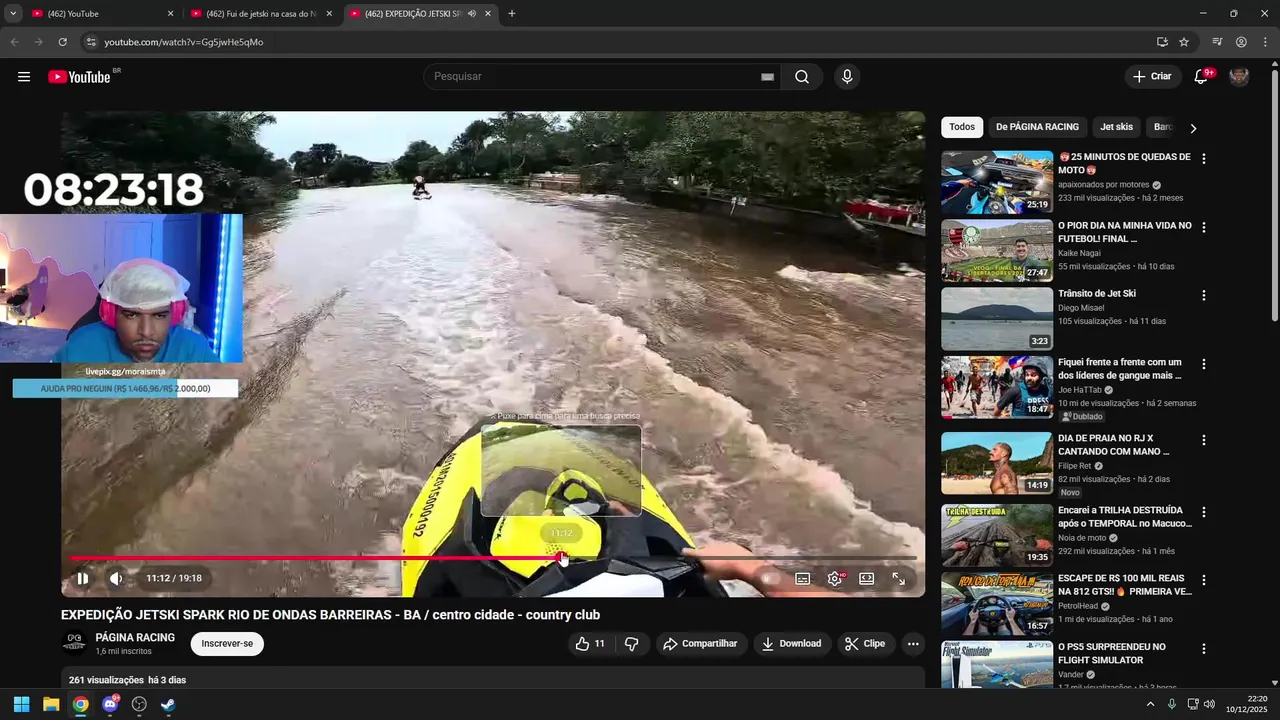Select the Jet skis filter chip

[x=1116, y=127]
